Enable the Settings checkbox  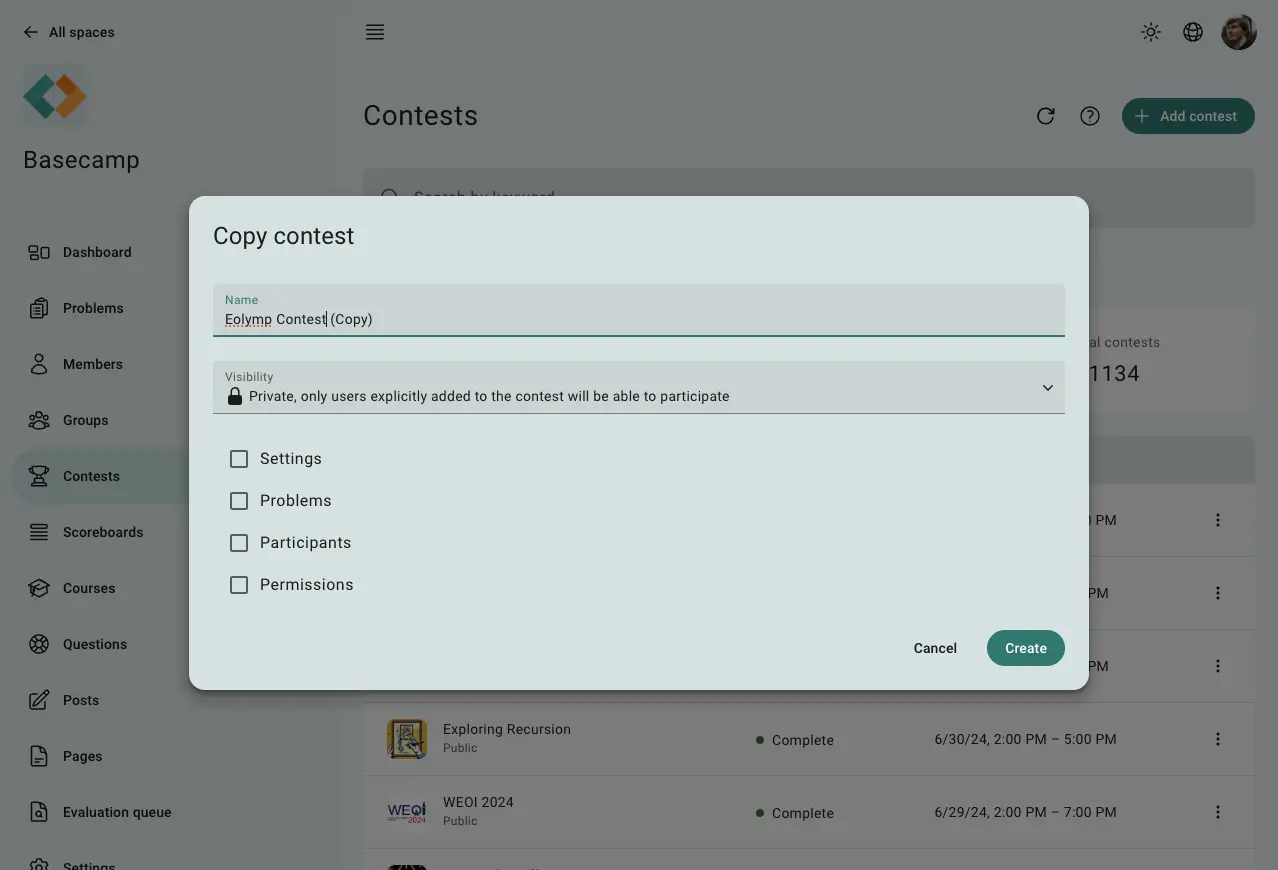[x=239, y=459]
